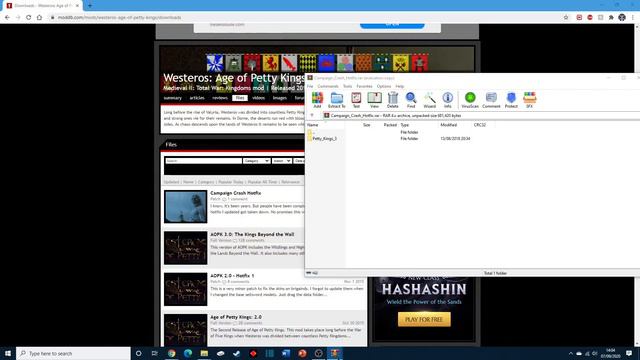Screen dimensions: 640x360
Task: Click WinRAR's Add toolbar icon
Action: [317, 100]
